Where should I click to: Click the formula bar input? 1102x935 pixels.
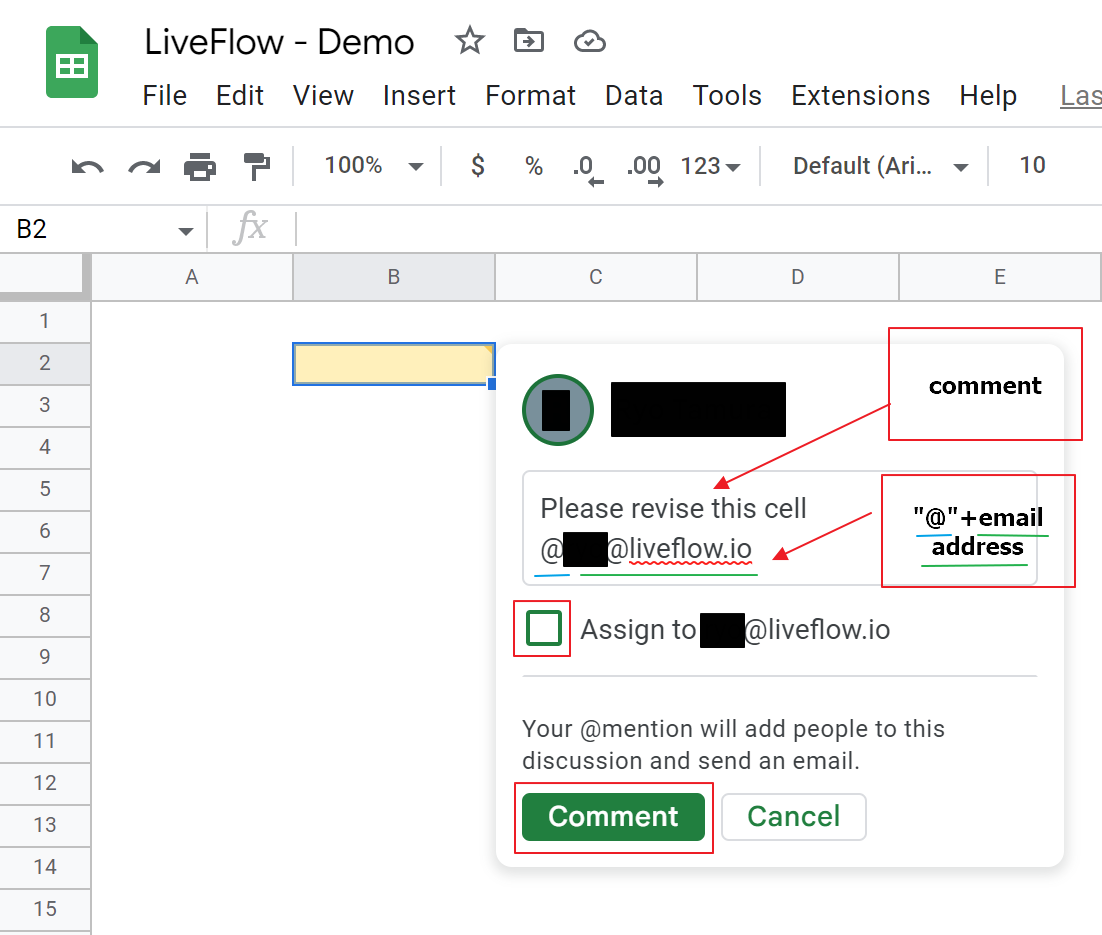coord(699,228)
